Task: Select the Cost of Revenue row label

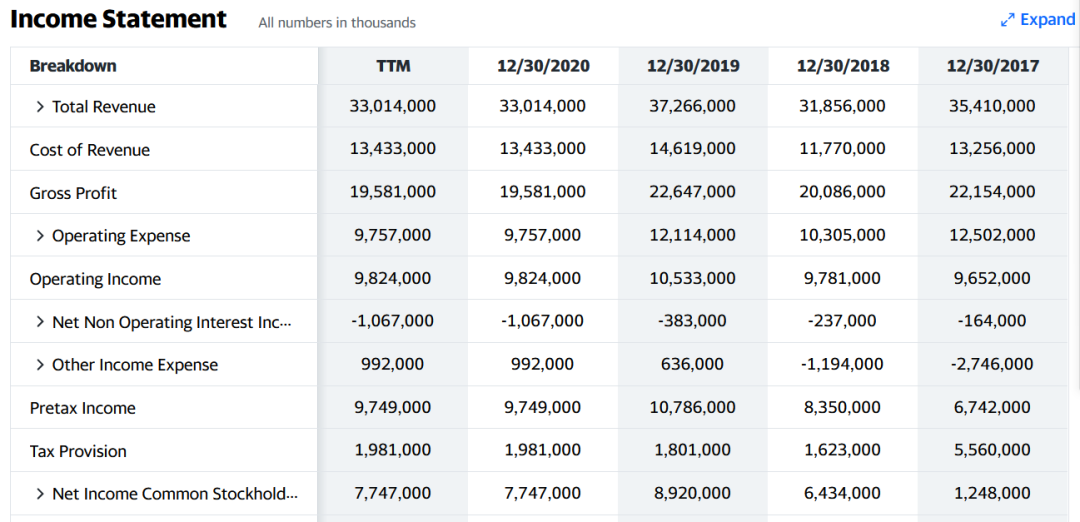Action: point(90,150)
